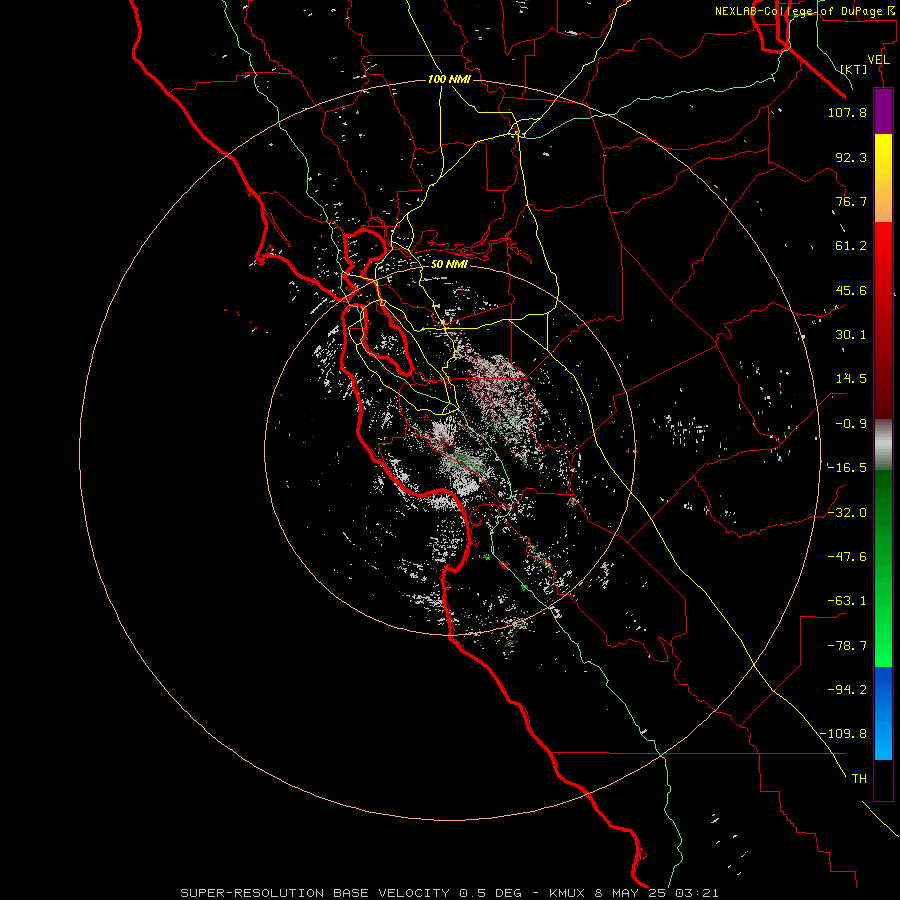Click the -0.9 velocity scale value
Image resolution: width=900 pixels, height=900 pixels.
click(851, 424)
